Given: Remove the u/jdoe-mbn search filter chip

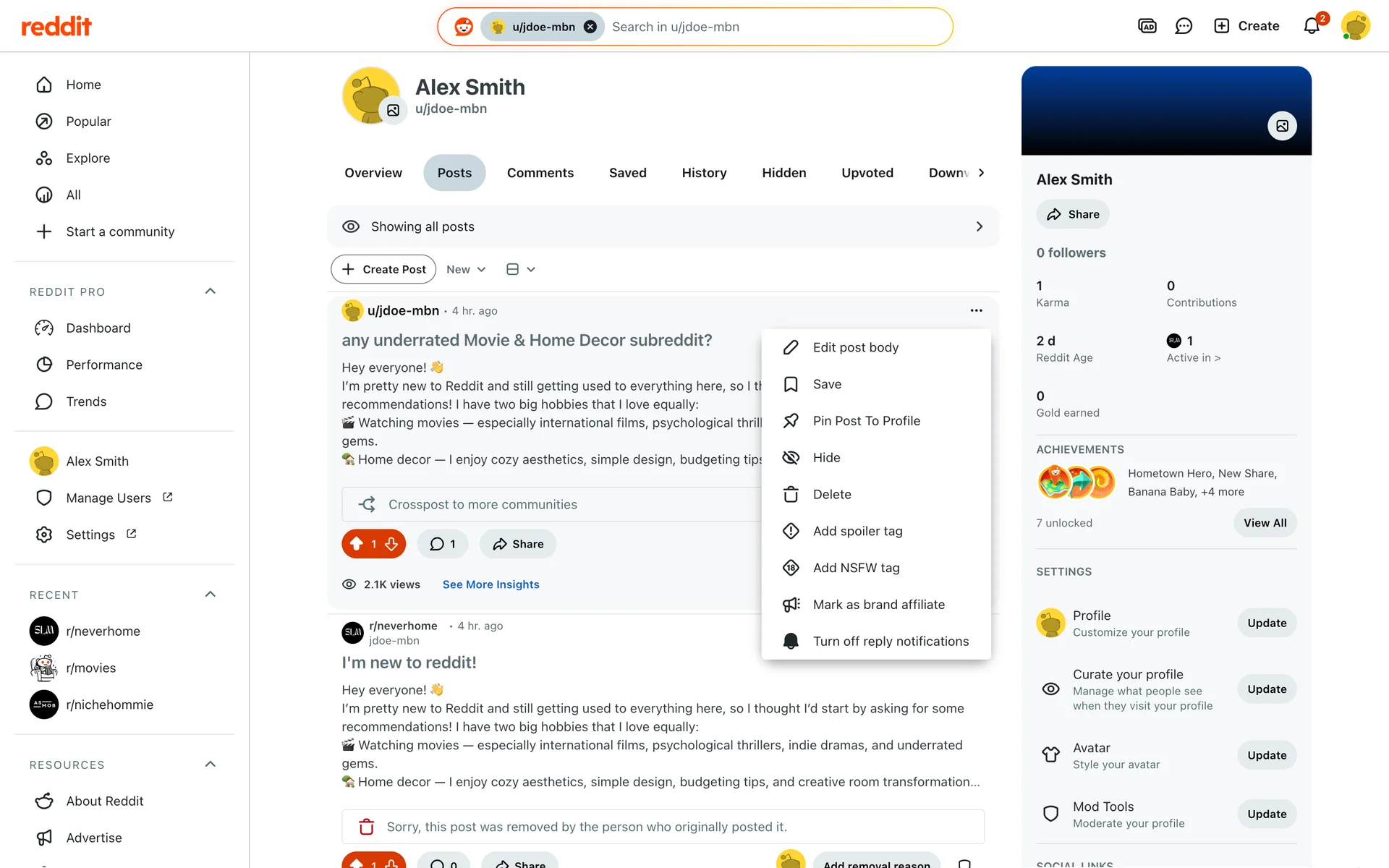Looking at the screenshot, I should tap(590, 27).
